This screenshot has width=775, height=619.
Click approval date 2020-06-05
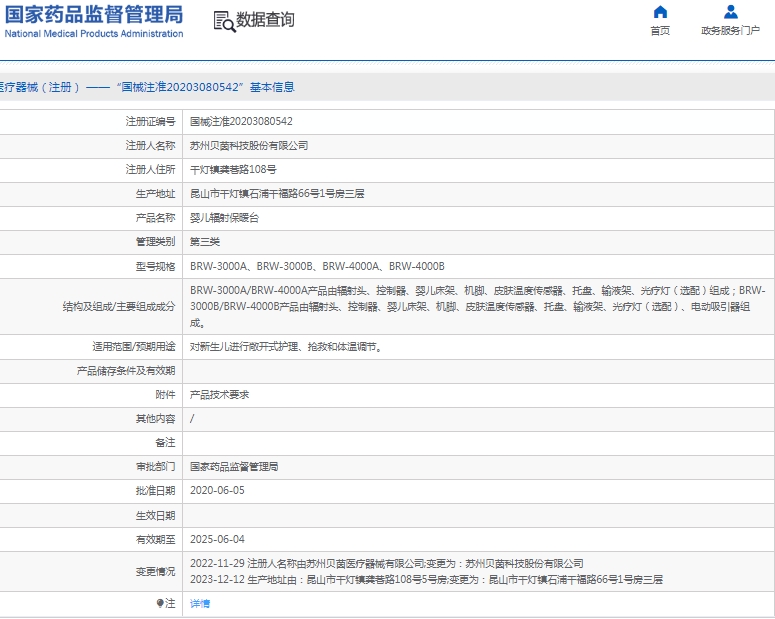(x=217, y=490)
